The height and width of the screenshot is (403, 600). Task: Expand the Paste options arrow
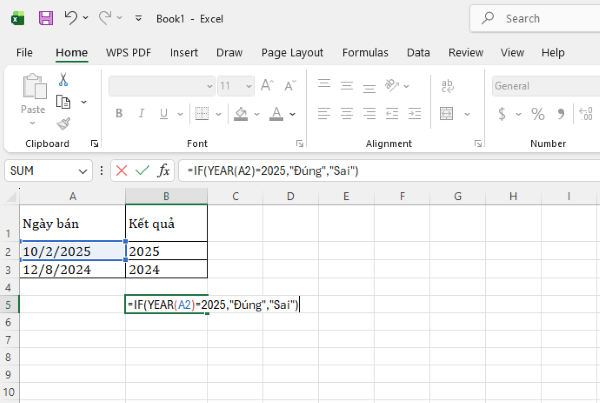click(33, 123)
